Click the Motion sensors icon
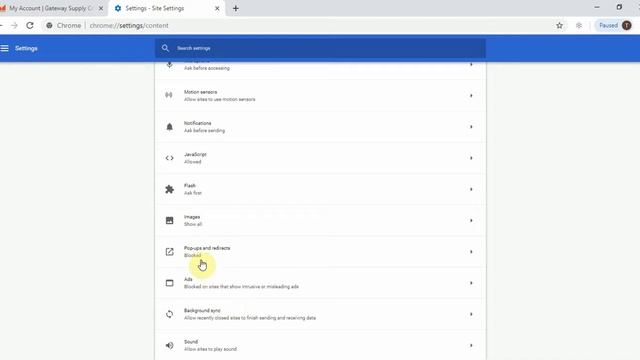640x360 pixels. pos(169,95)
